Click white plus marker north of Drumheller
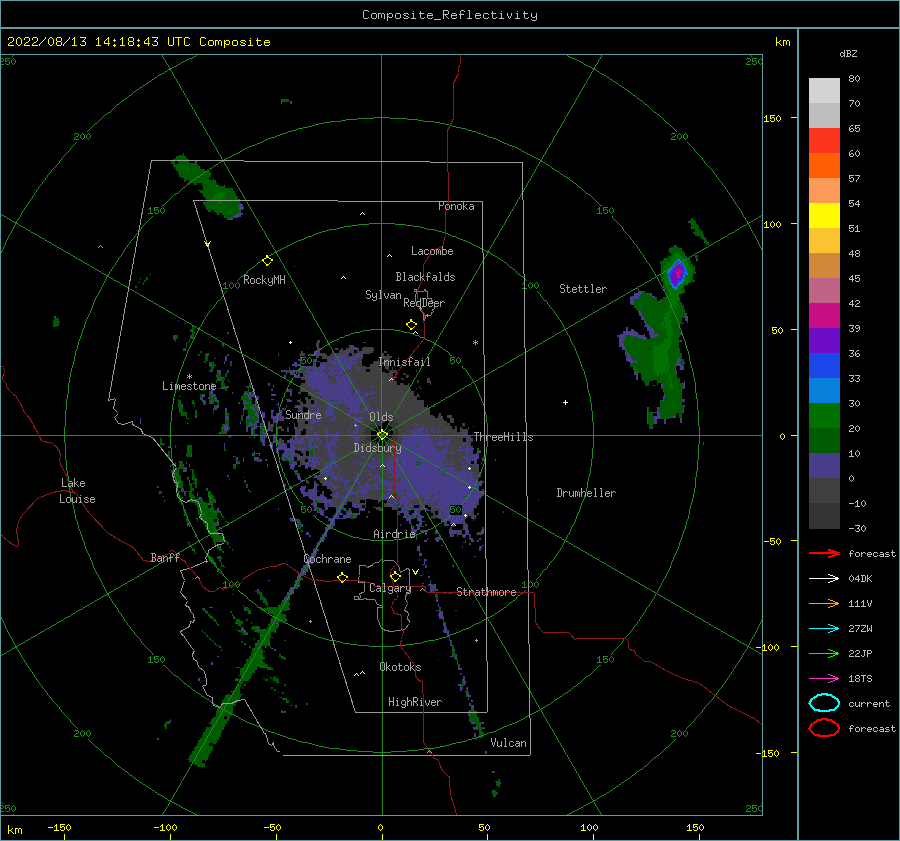Screen dimensions: 900x841 tap(565, 402)
